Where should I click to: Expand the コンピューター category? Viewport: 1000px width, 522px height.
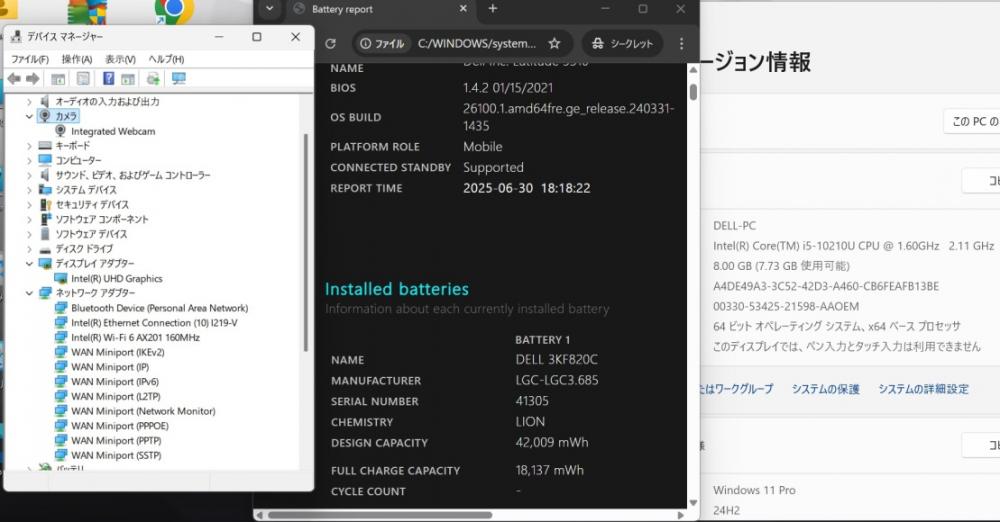pos(29,160)
